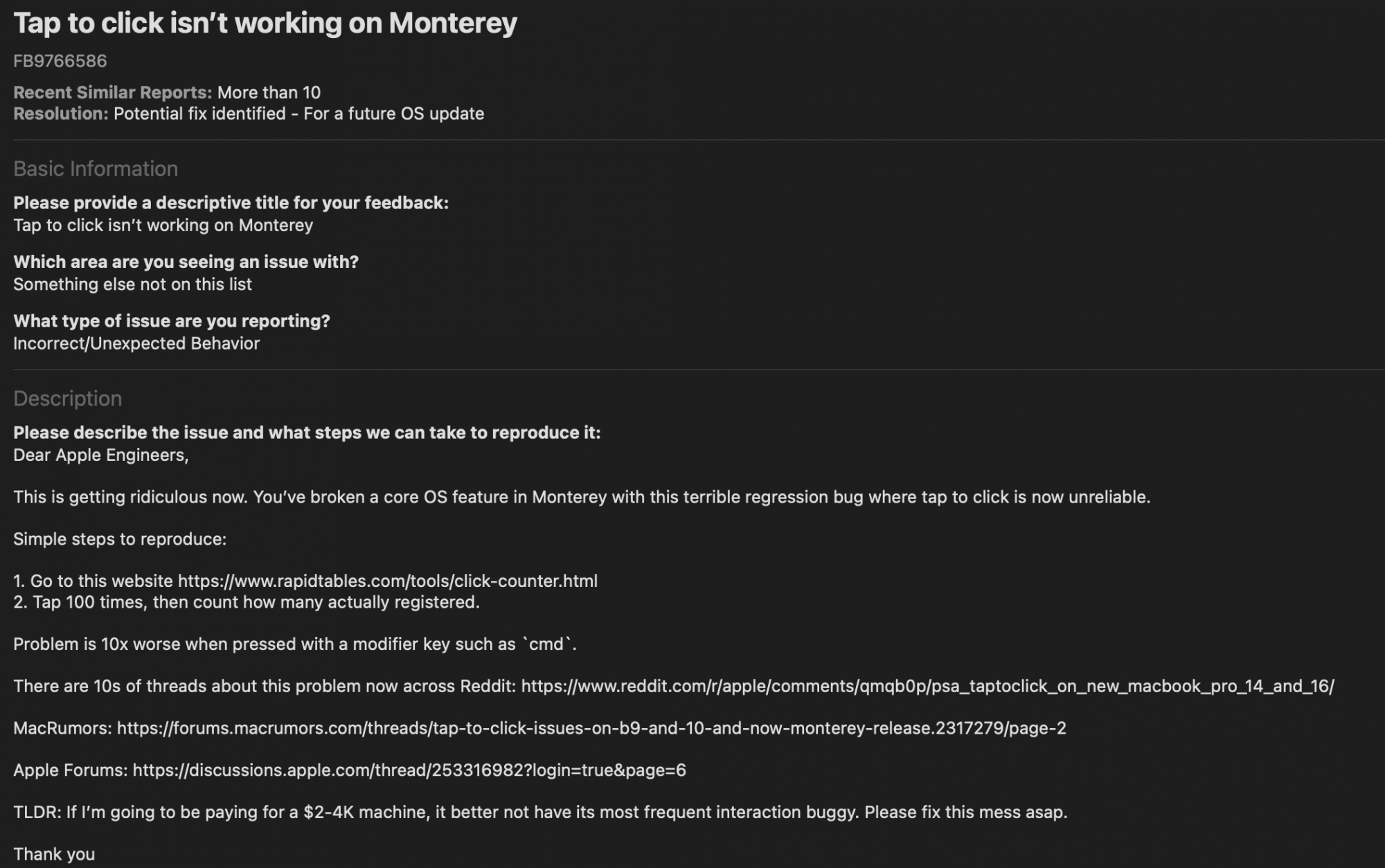Click the Description section header
Viewport: 1385px width, 868px height.
(x=68, y=399)
